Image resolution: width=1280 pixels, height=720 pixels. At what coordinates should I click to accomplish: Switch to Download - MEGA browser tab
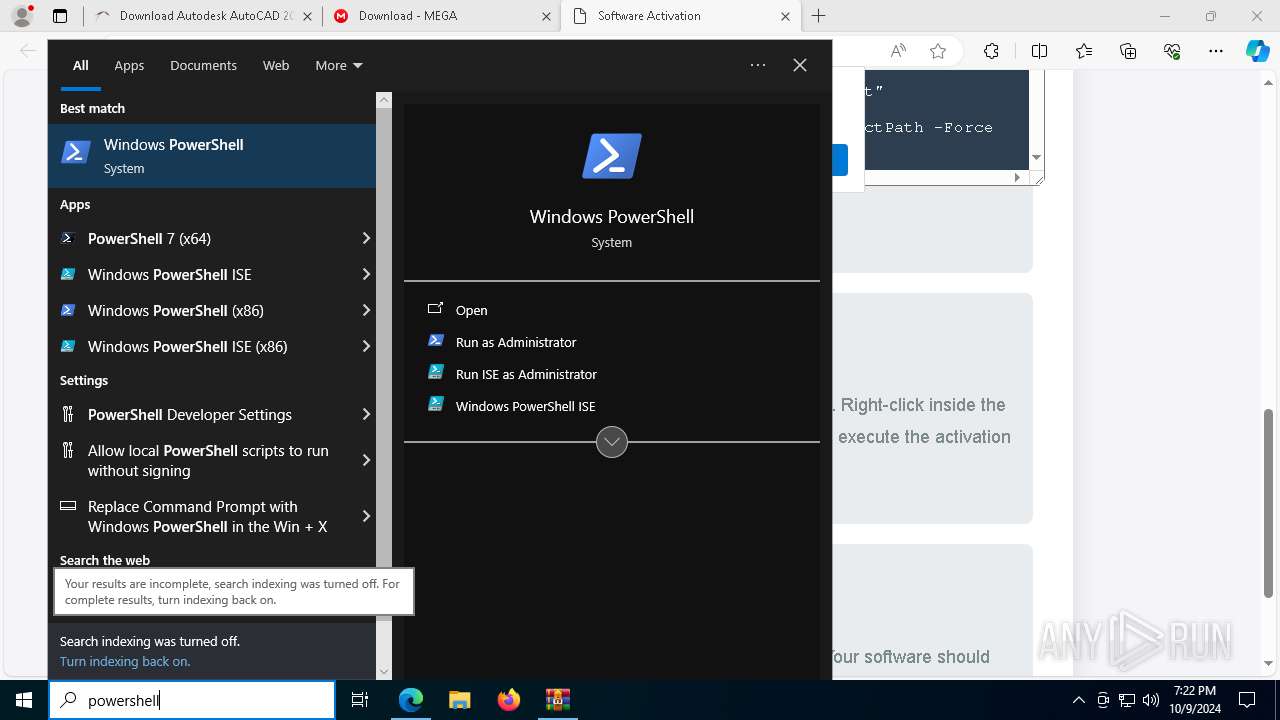[x=440, y=16]
